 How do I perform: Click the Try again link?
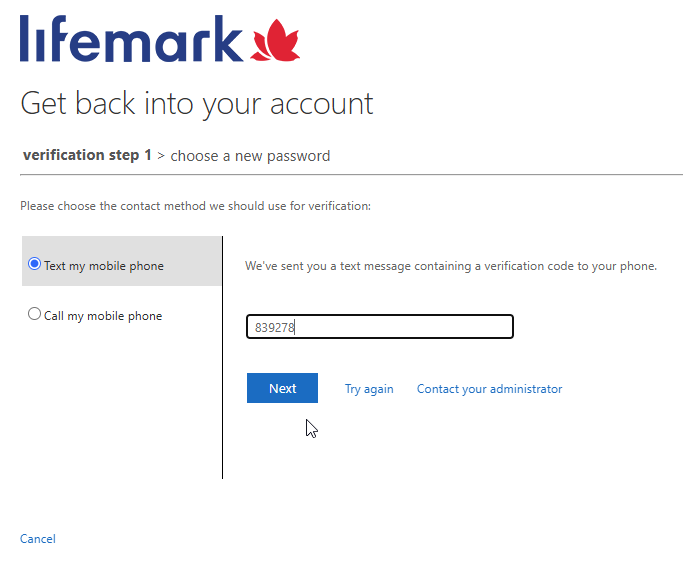tap(369, 389)
